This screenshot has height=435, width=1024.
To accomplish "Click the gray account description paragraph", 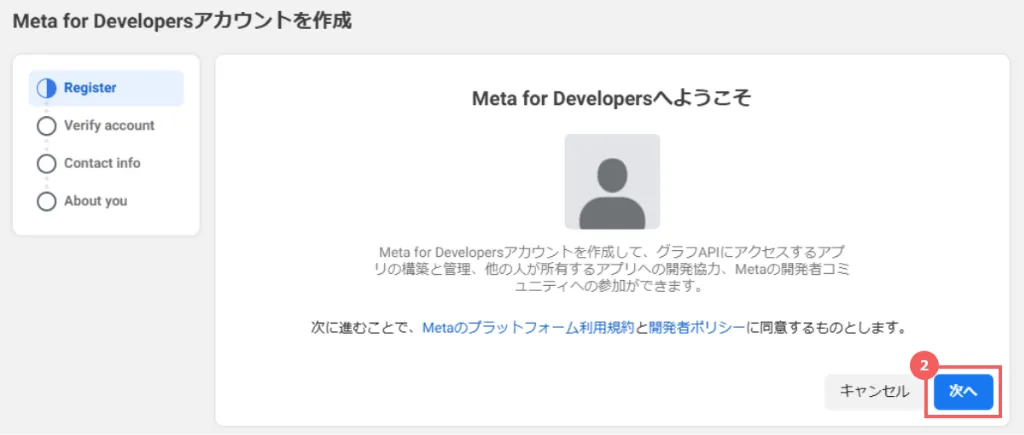I will click(x=612, y=269).
